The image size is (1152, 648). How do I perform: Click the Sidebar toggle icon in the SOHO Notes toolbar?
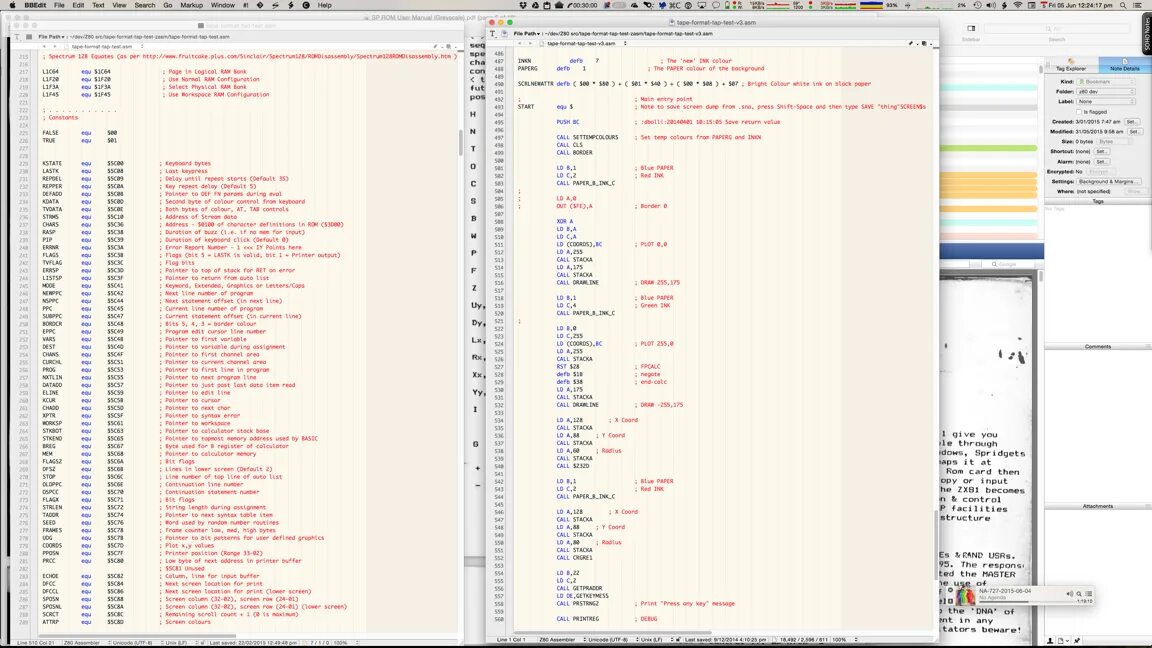(971, 29)
